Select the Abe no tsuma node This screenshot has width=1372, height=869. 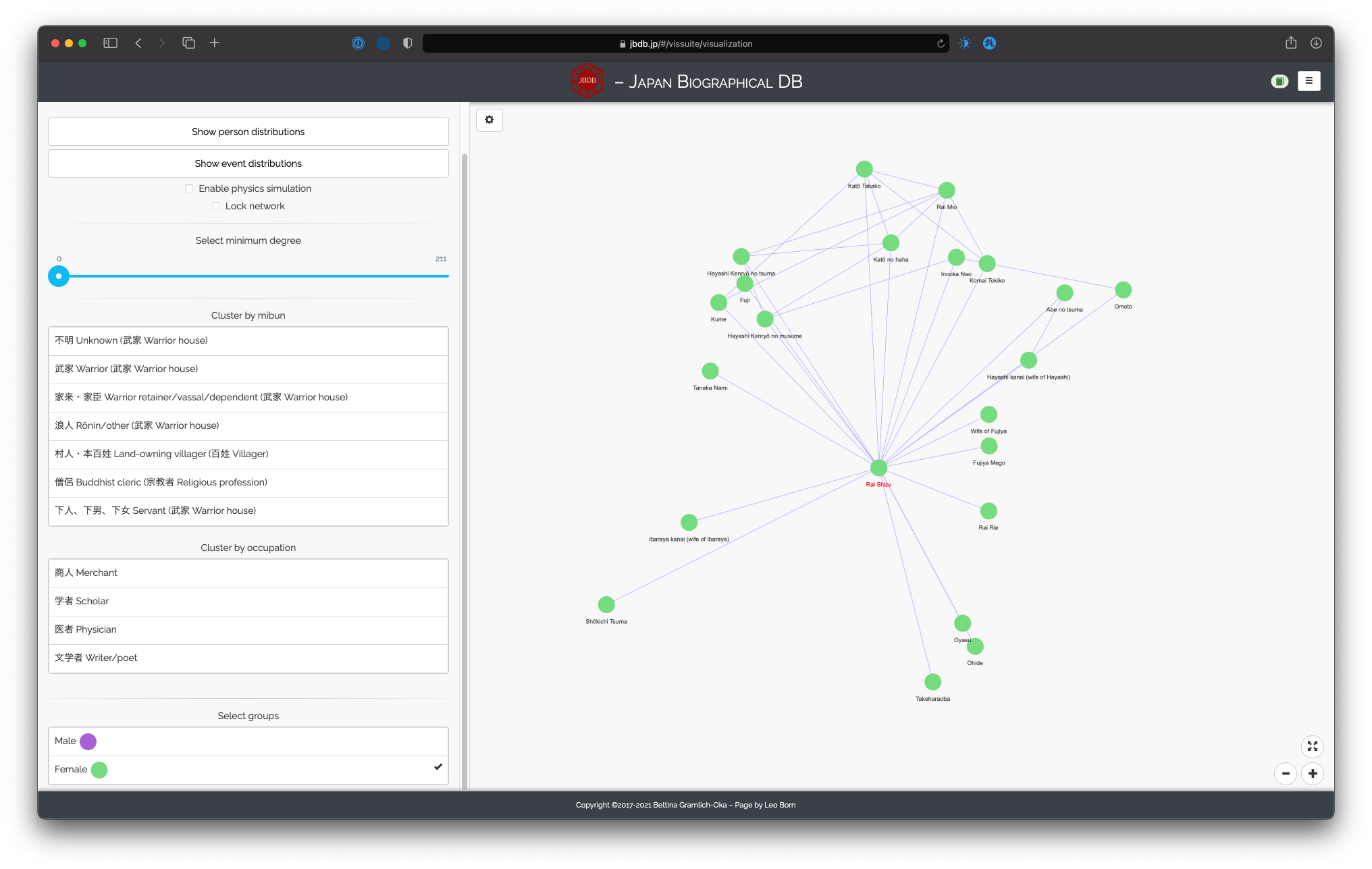point(1065,293)
